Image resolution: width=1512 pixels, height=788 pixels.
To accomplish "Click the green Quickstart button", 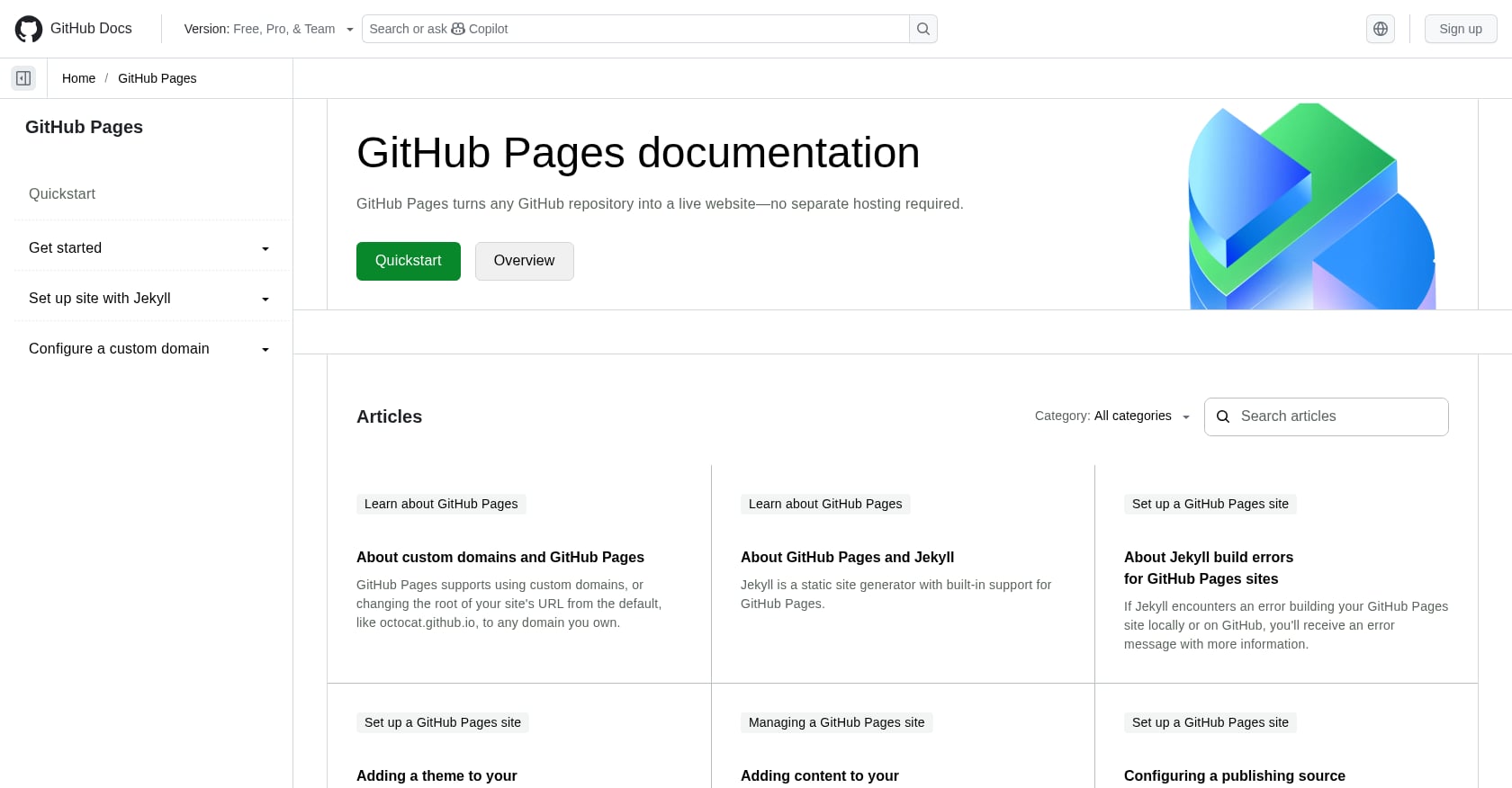I will [x=409, y=261].
